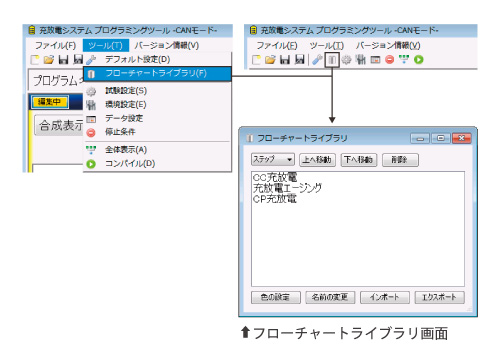Screen dimensions: 500x363
Task: Click Open folder icon in window with open ツール menu
Action: coord(49,60)
